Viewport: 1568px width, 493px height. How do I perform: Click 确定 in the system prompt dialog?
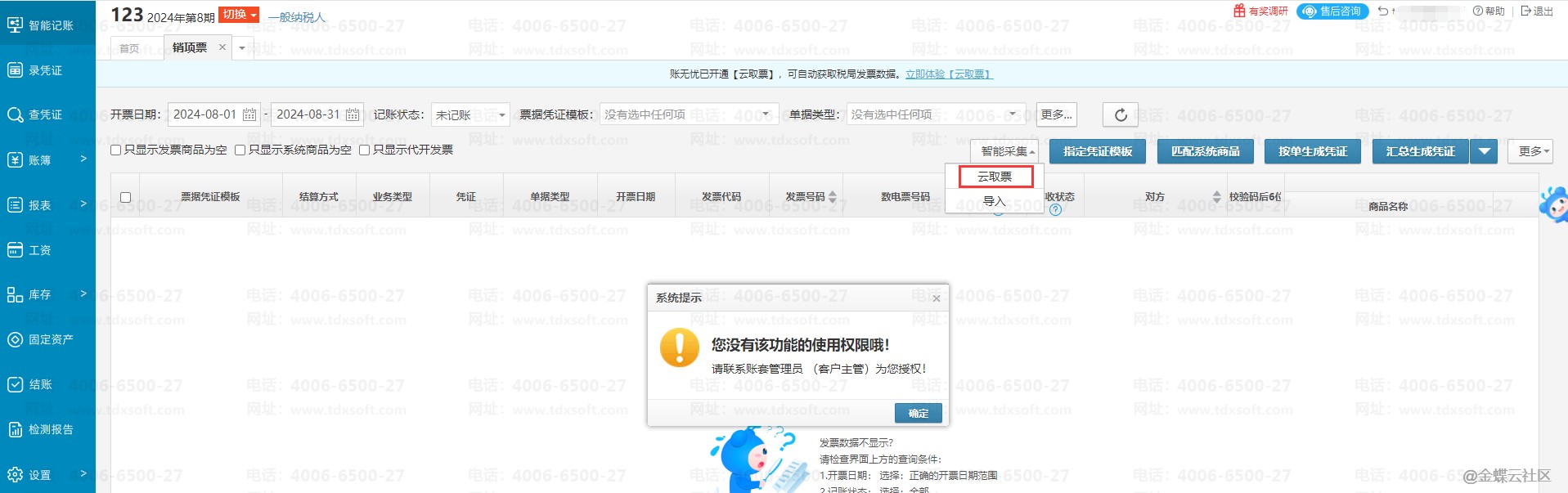pyautogui.click(x=918, y=414)
